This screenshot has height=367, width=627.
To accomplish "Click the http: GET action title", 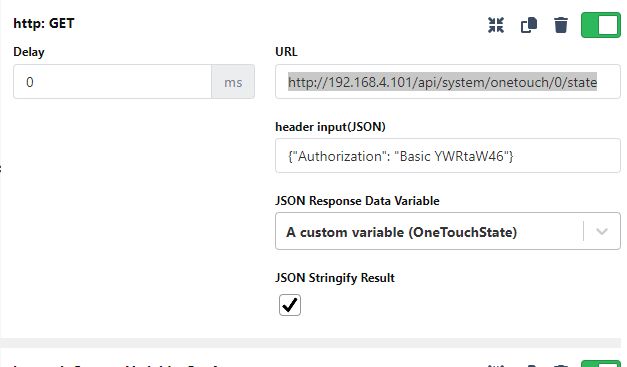I will [x=44, y=24].
